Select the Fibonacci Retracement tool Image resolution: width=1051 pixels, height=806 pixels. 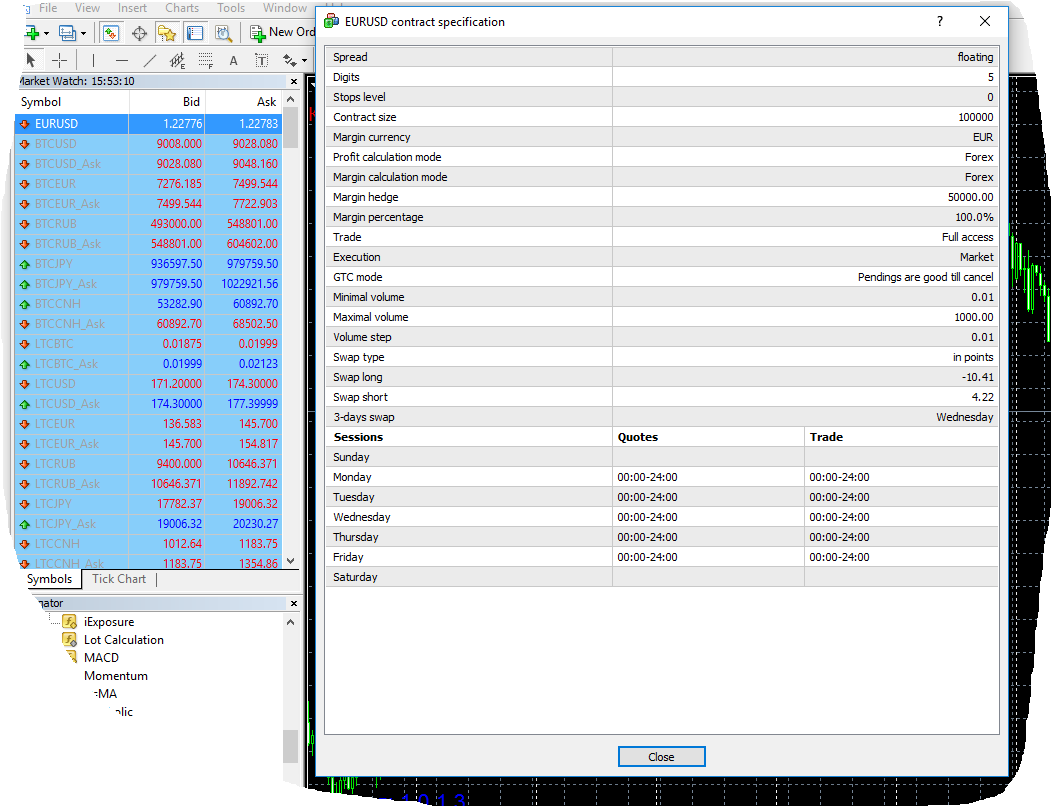pyautogui.click(x=206, y=61)
